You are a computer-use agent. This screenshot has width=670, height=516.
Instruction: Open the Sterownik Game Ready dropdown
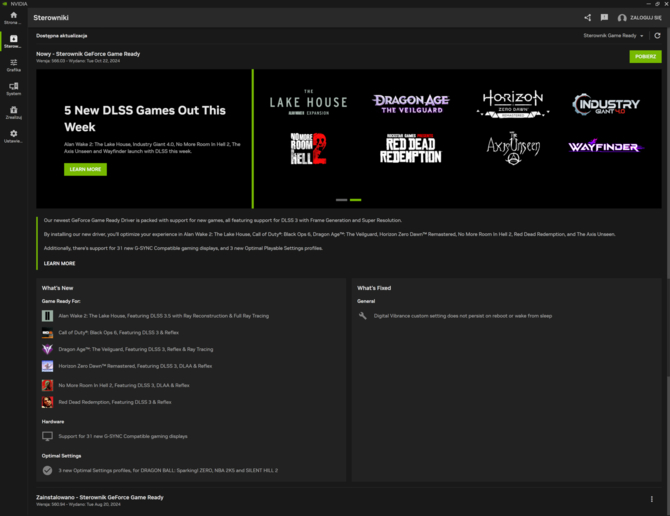point(614,35)
